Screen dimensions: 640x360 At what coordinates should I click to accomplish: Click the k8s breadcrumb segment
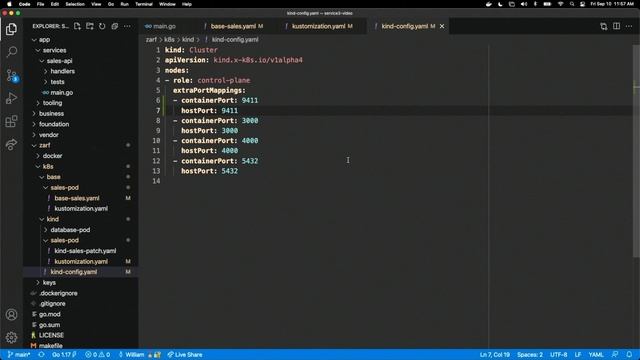[x=169, y=40]
